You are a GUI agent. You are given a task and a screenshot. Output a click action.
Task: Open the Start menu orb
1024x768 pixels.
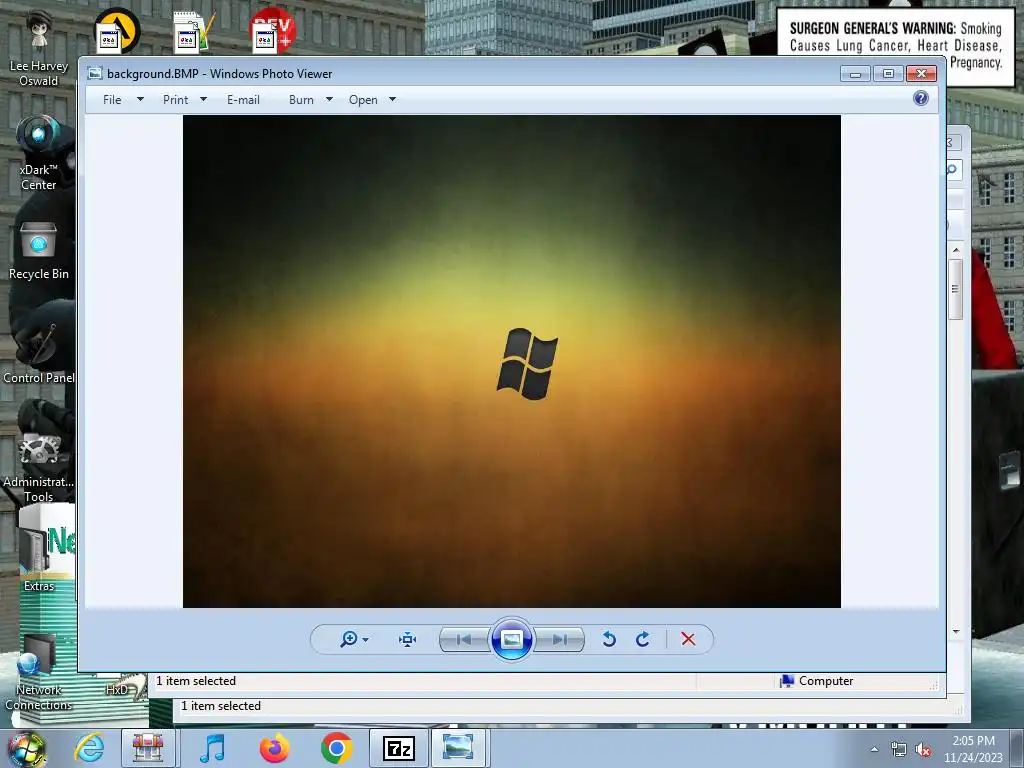[26, 748]
